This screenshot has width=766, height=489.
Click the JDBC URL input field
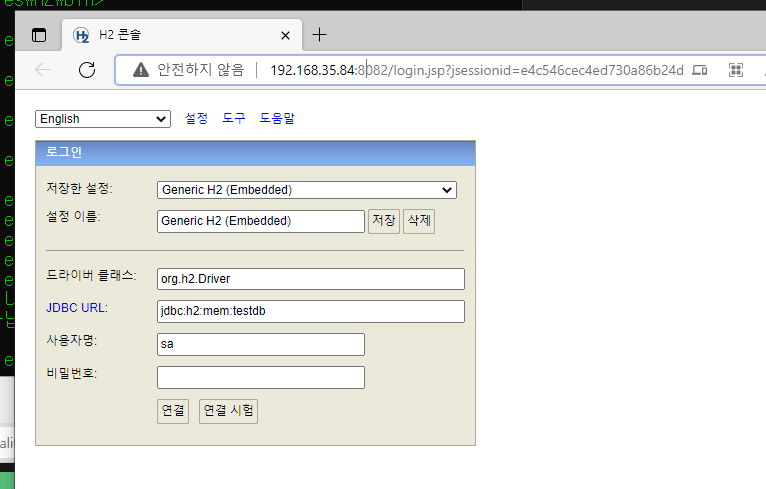pyautogui.click(x=311, y=311)
